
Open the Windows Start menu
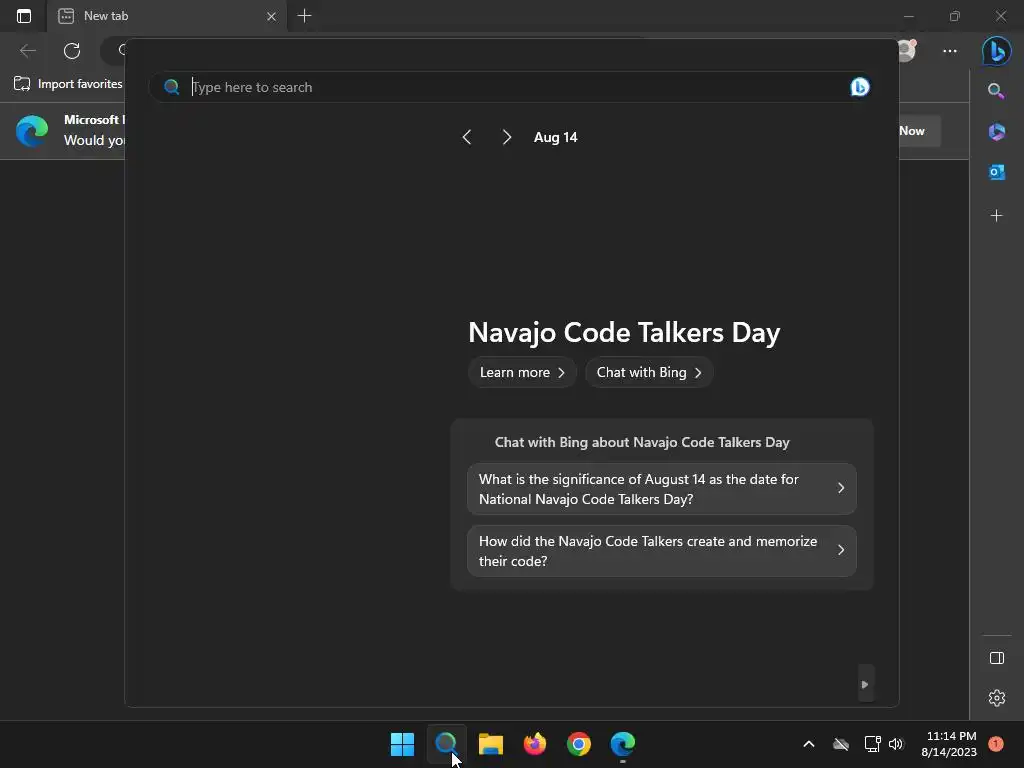(x=402, y=744)
